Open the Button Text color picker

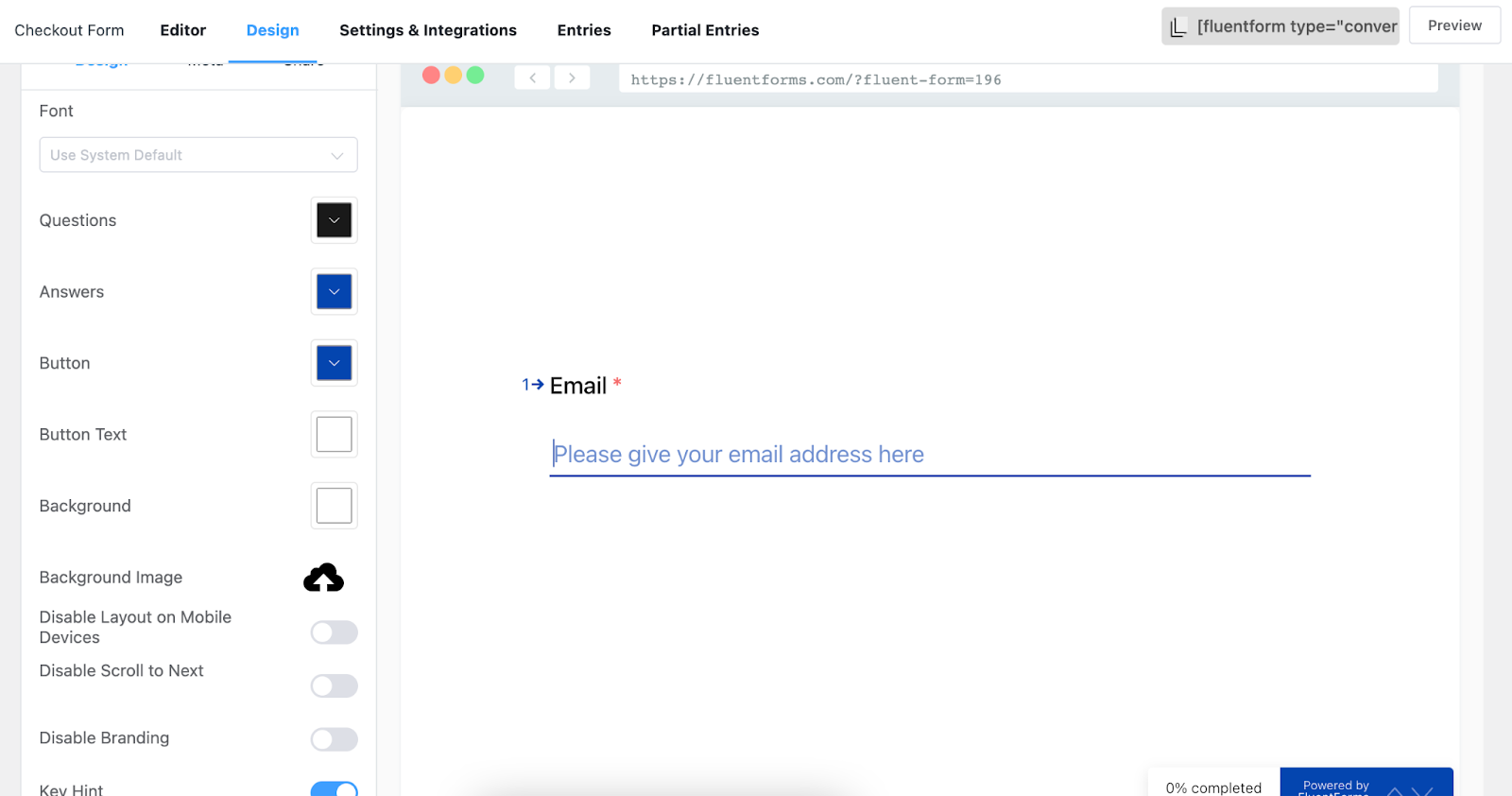(x=335, y=435)
